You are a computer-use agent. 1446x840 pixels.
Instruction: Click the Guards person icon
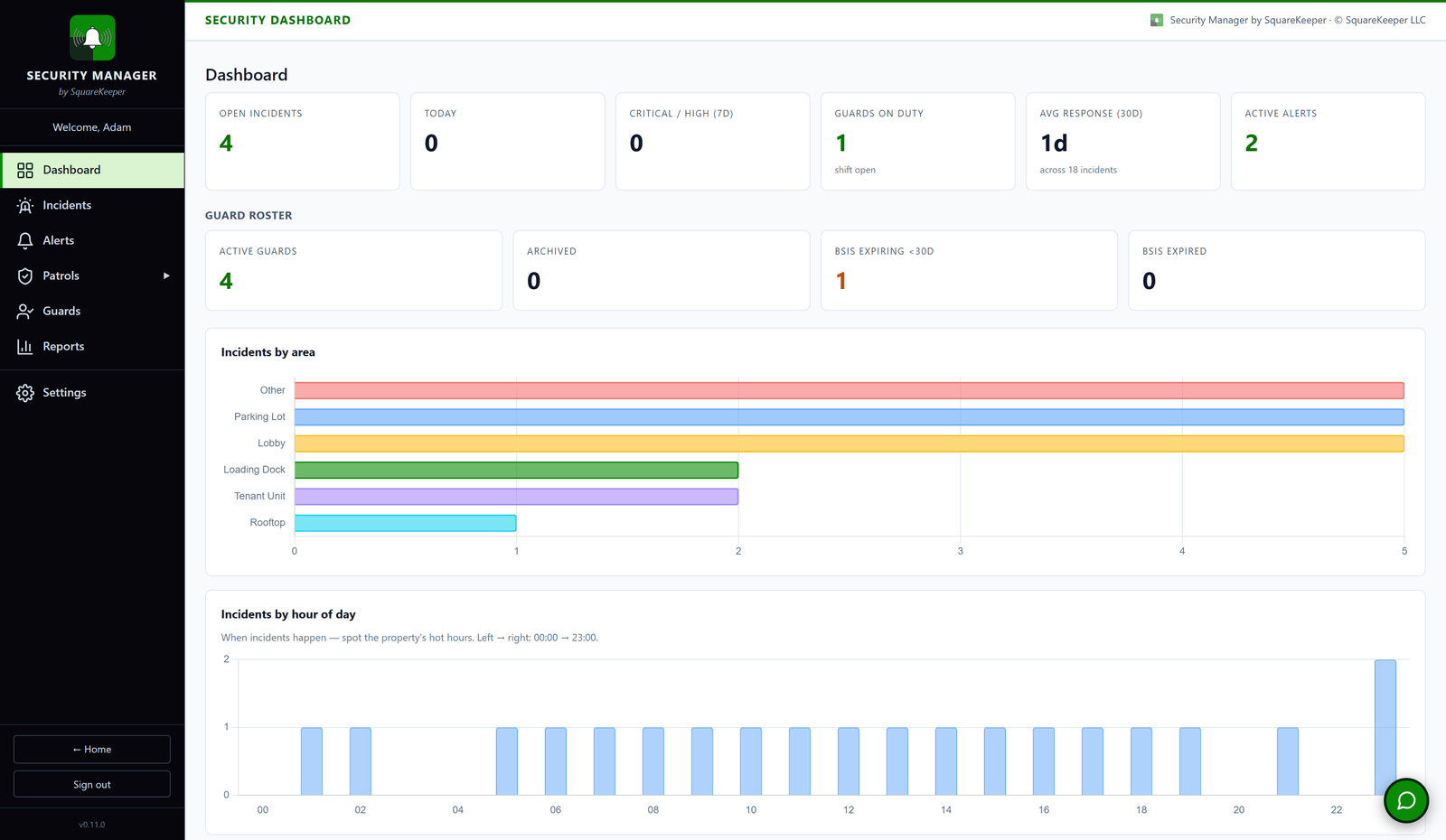coord(25,311)
